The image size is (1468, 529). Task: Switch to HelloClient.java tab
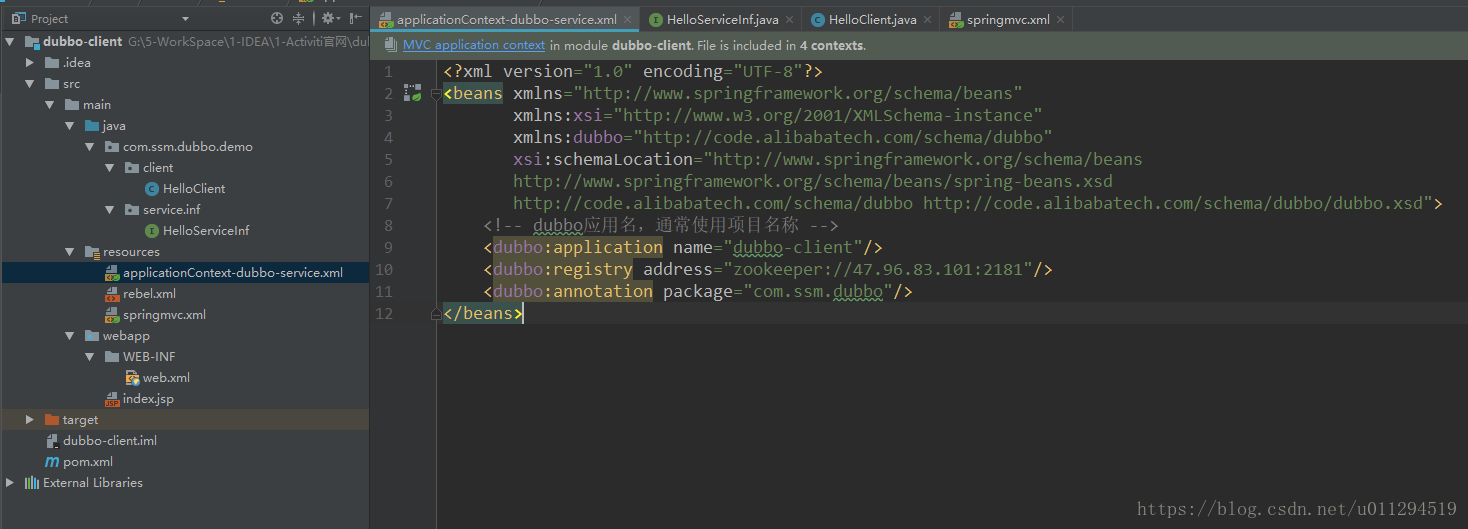pyautogui.click(x=873, y=19)
